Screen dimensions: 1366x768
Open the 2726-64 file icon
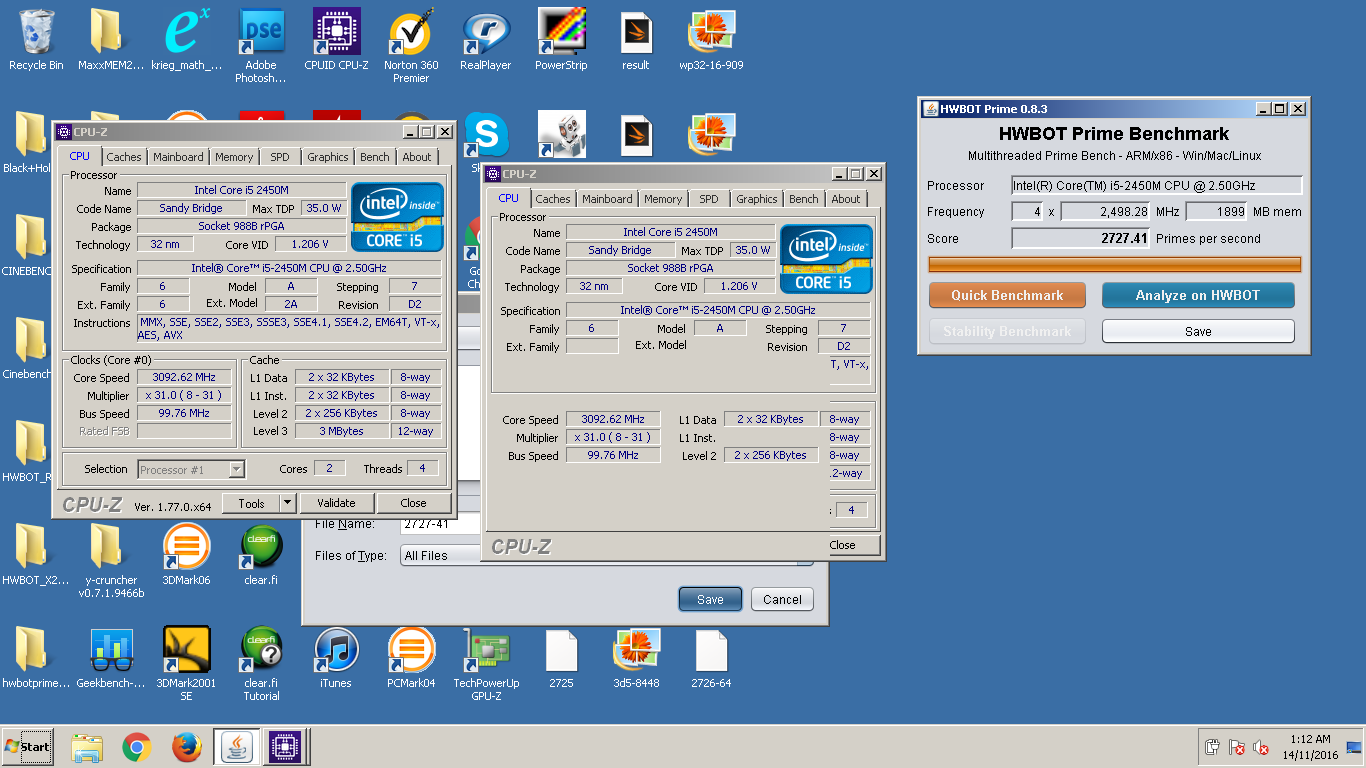tap(711, 658)
